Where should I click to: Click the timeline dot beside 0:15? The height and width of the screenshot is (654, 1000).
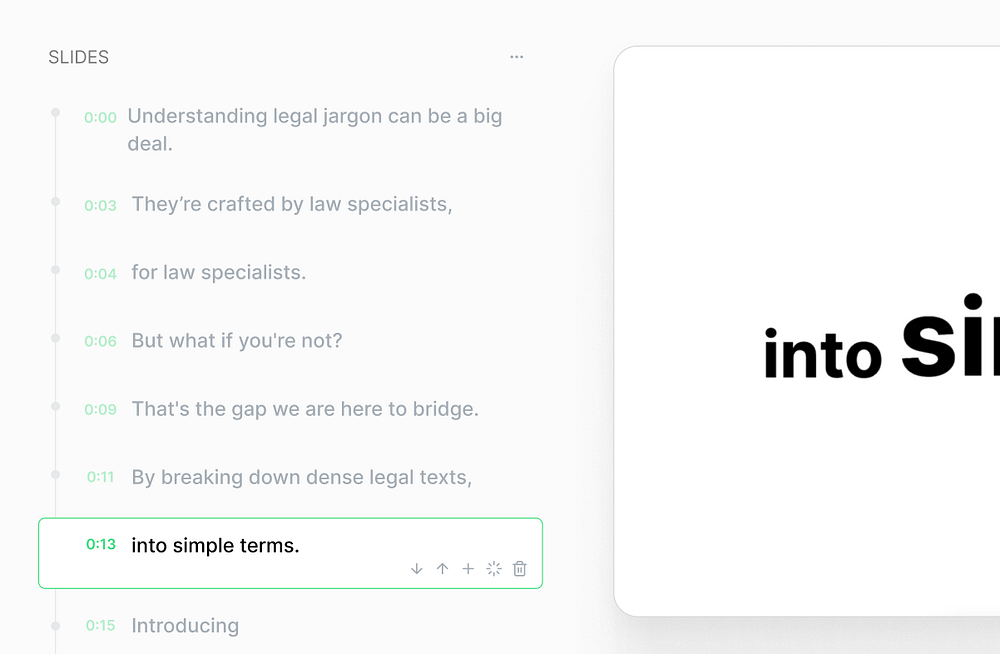56,626
